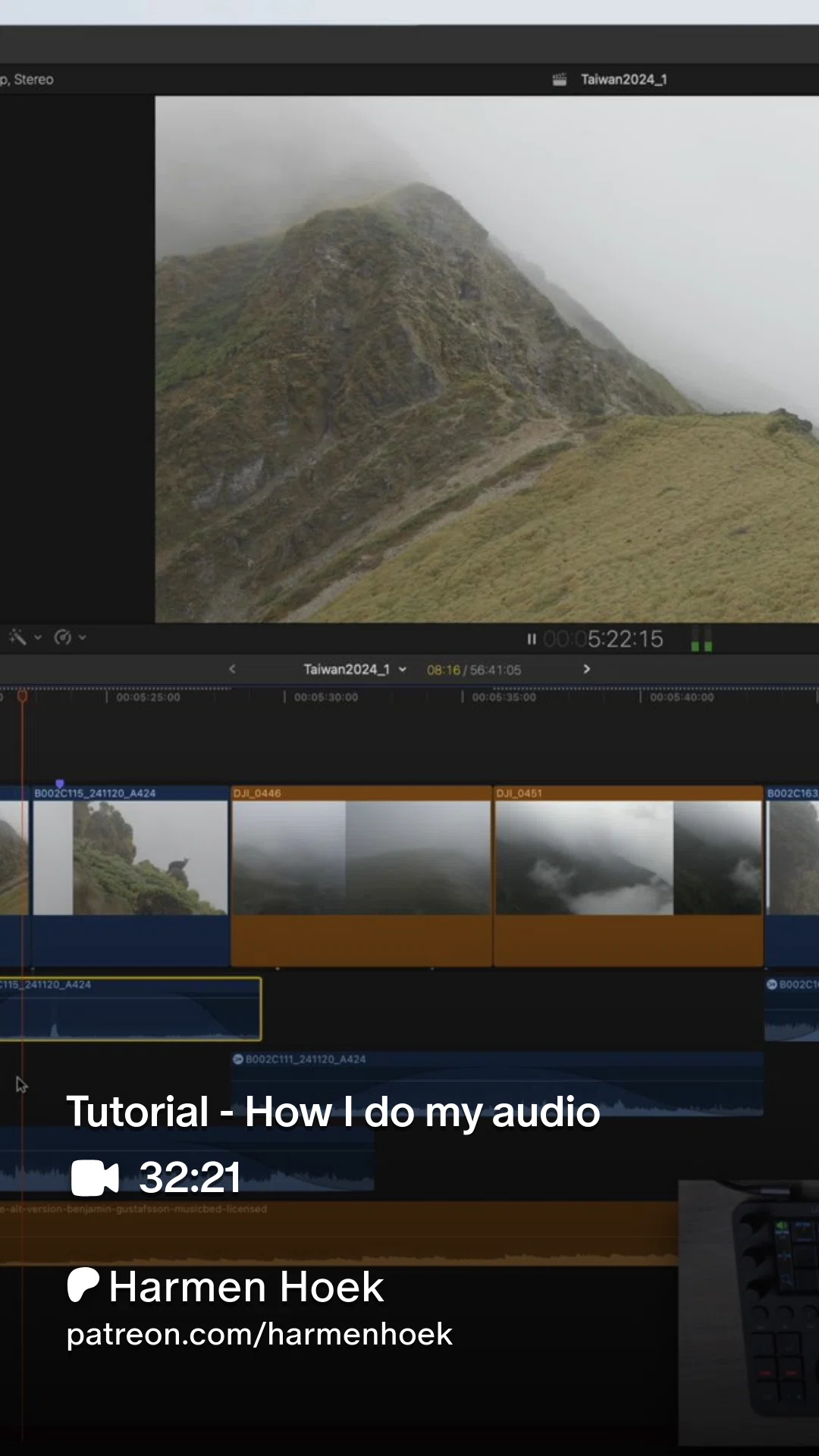Click the clapperboard icon beside Taiwan2024_1 title
819x1456 pixels.
(x=560, y=80)
